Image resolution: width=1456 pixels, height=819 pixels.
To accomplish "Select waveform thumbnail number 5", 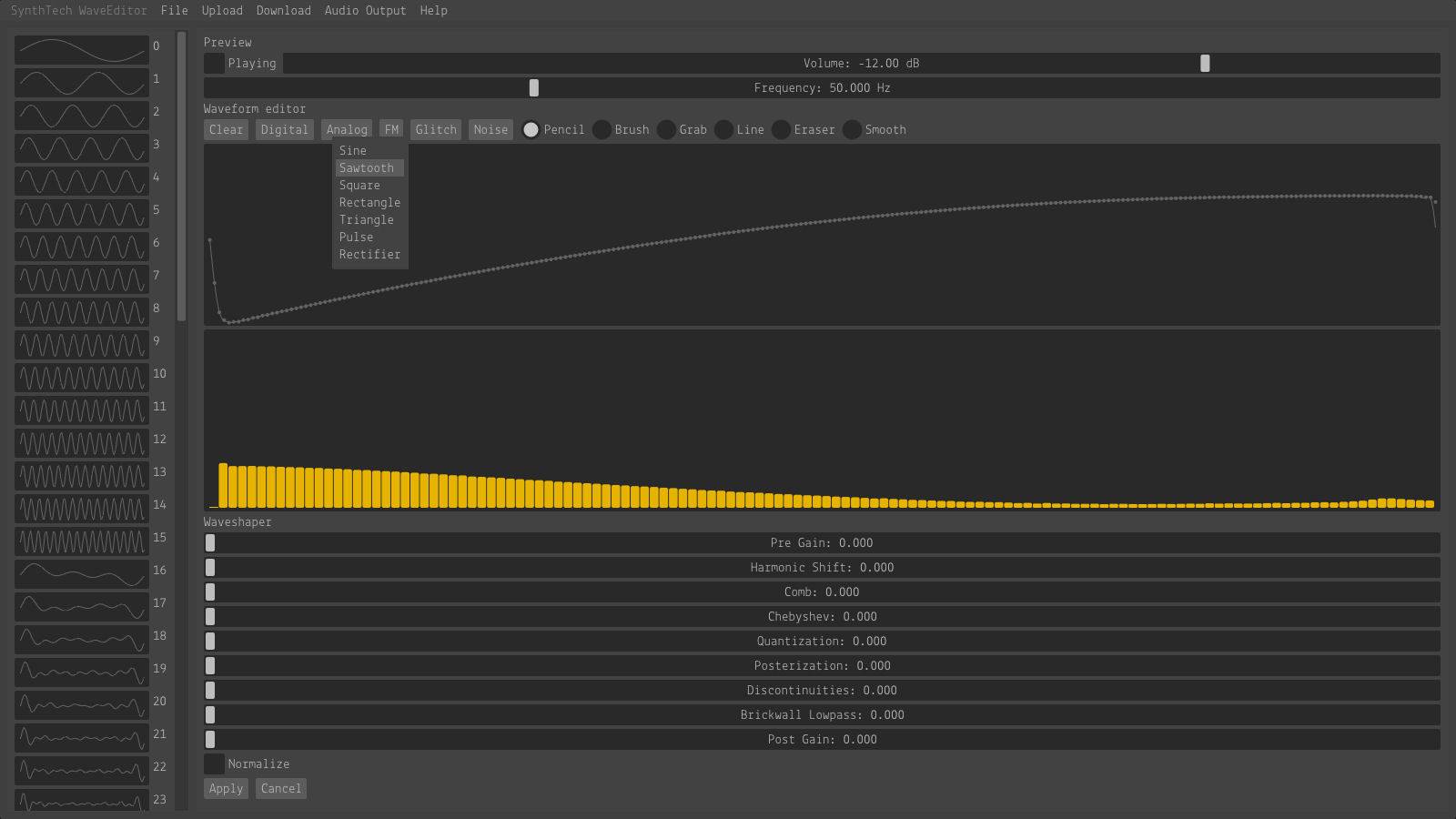I will coord(82,213).
